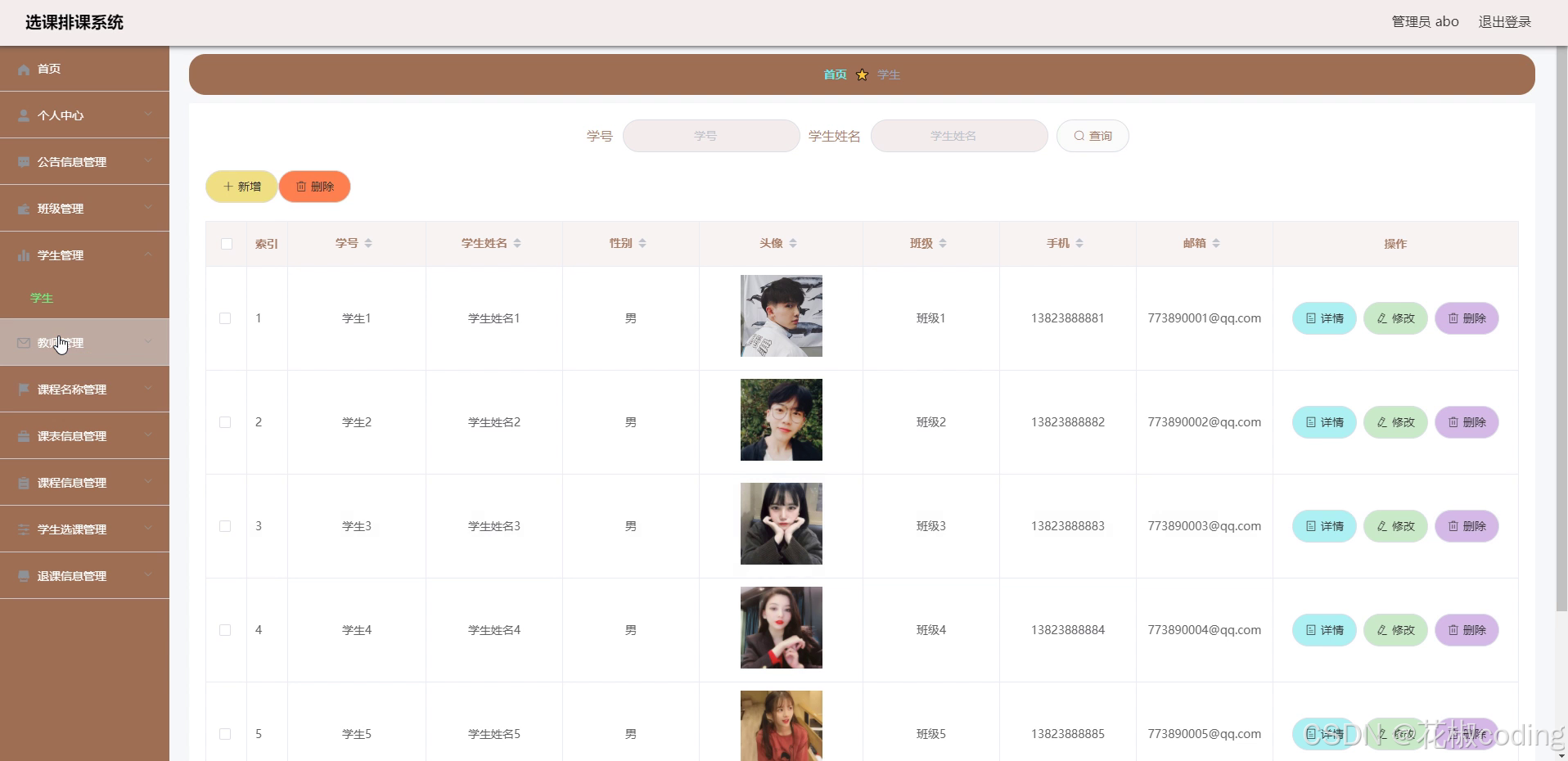Click document icon in 详情 for 学生1
Screen dimensions: 1568x761
pos(1311,318)
